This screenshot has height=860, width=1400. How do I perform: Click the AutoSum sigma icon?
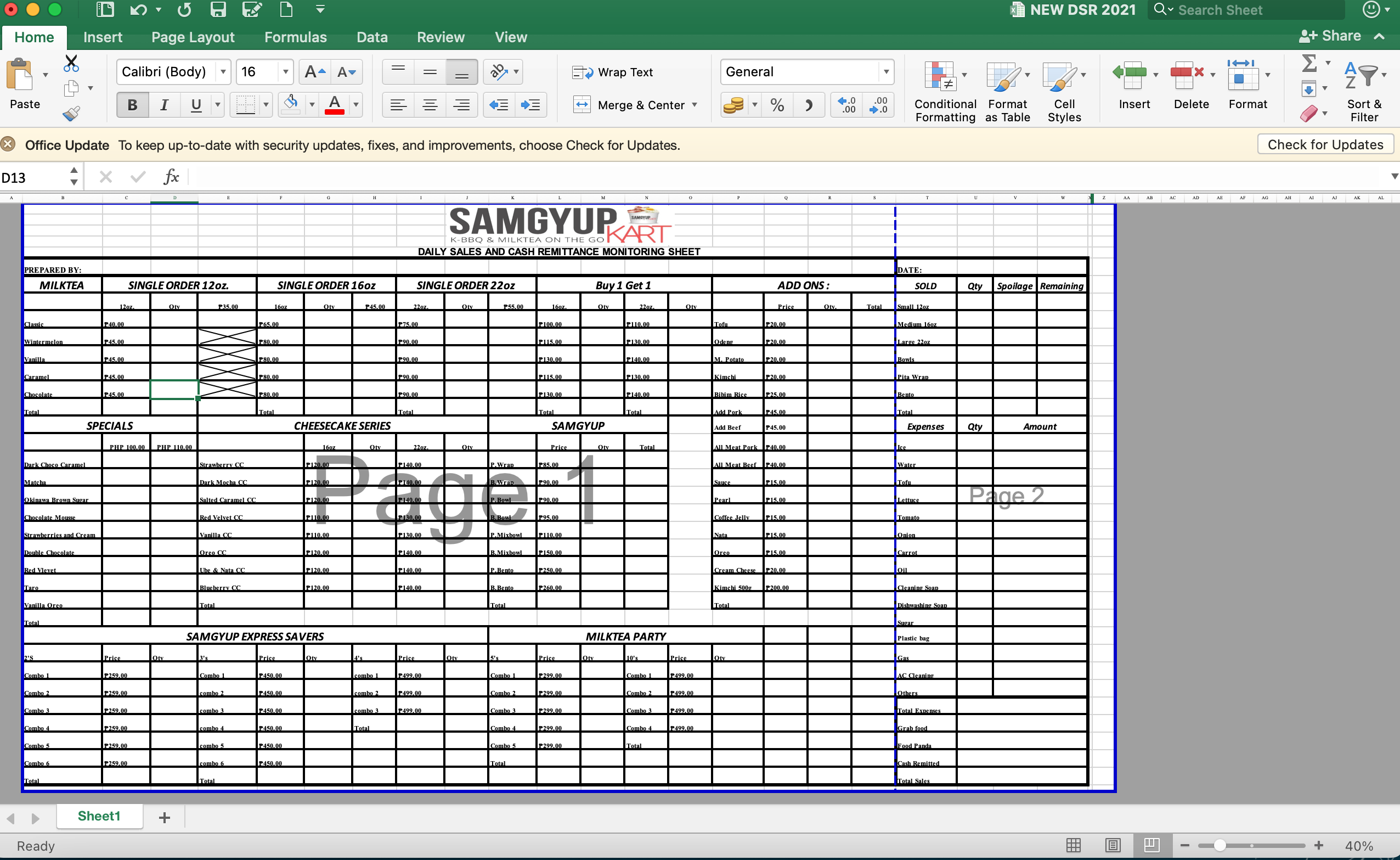[x=1309, y=63]
